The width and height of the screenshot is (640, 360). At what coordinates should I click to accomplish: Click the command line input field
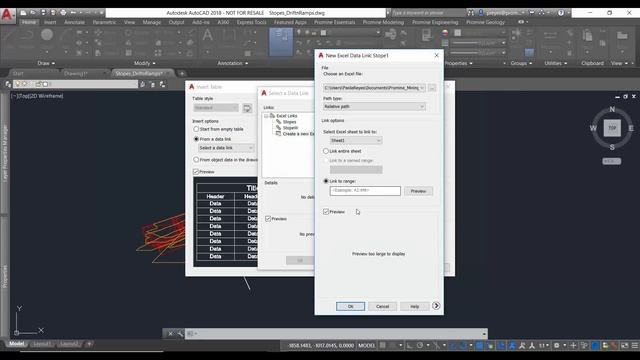[x=337, y=333]
